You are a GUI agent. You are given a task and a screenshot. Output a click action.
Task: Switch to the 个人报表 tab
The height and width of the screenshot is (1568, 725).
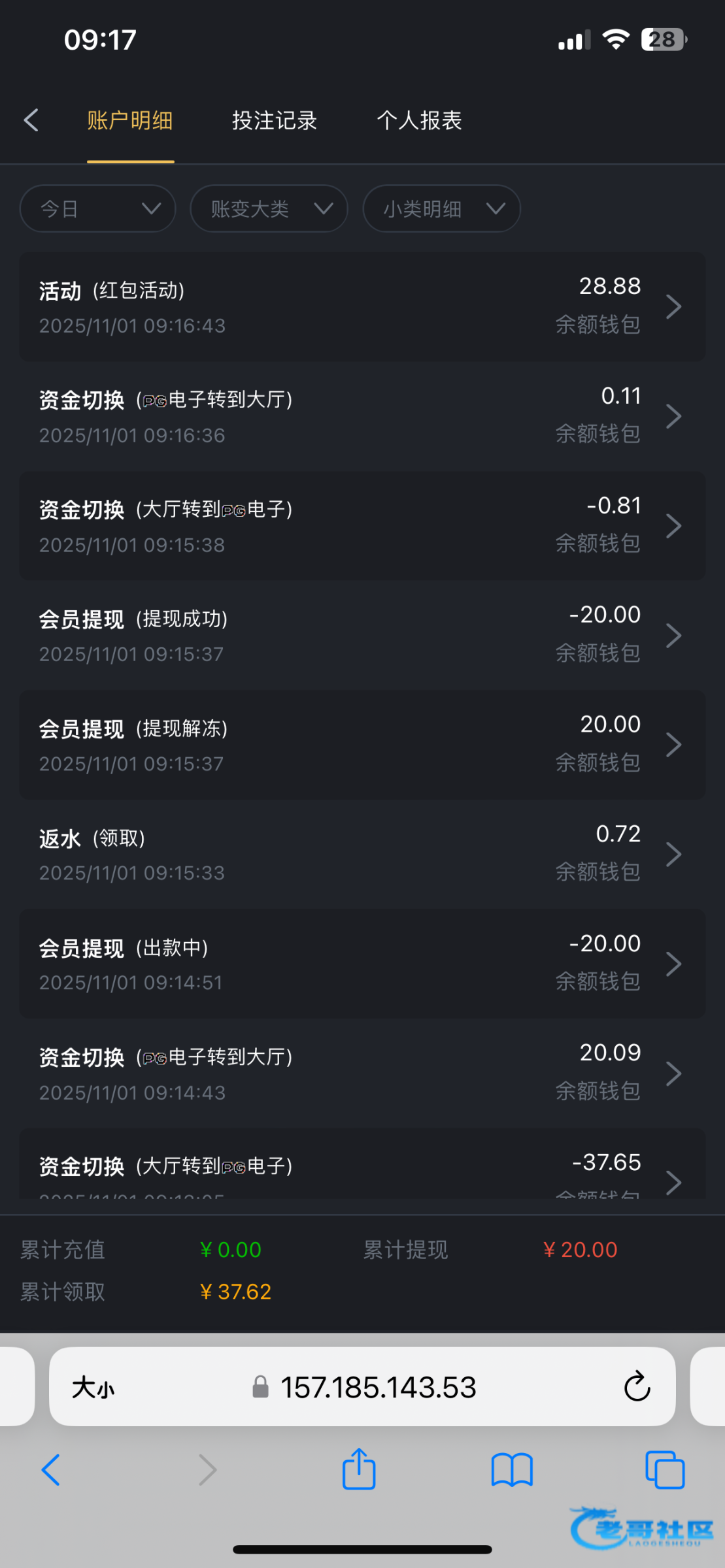419,121
